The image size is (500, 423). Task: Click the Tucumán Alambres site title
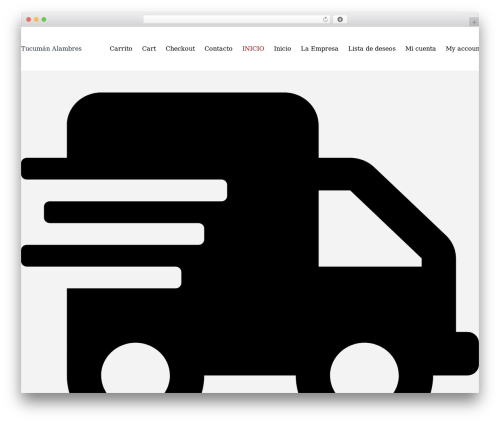(51, 49)
